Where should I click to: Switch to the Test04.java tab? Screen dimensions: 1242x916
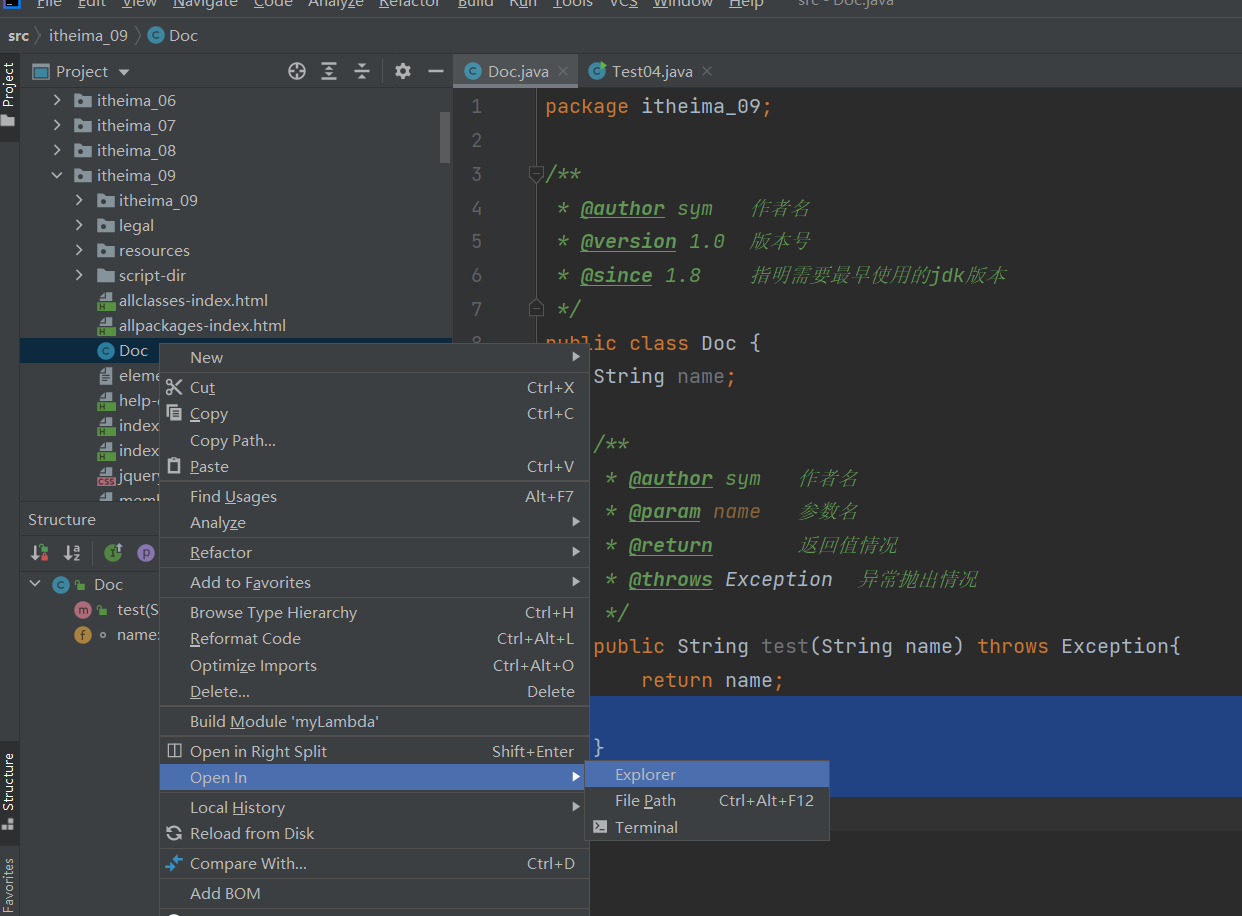[652, 71]
